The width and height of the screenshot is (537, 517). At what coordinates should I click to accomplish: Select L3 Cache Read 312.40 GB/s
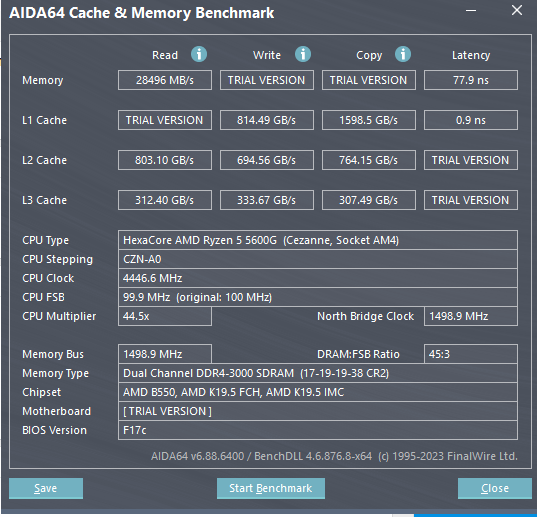pyautogui.click(x=165, y=200)
